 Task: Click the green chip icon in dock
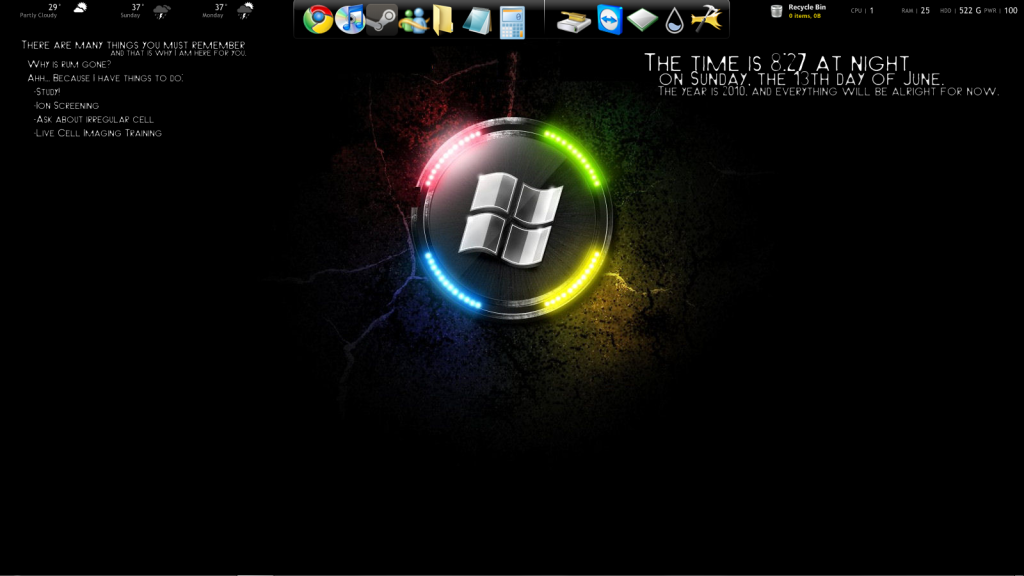tap(643, 20)
